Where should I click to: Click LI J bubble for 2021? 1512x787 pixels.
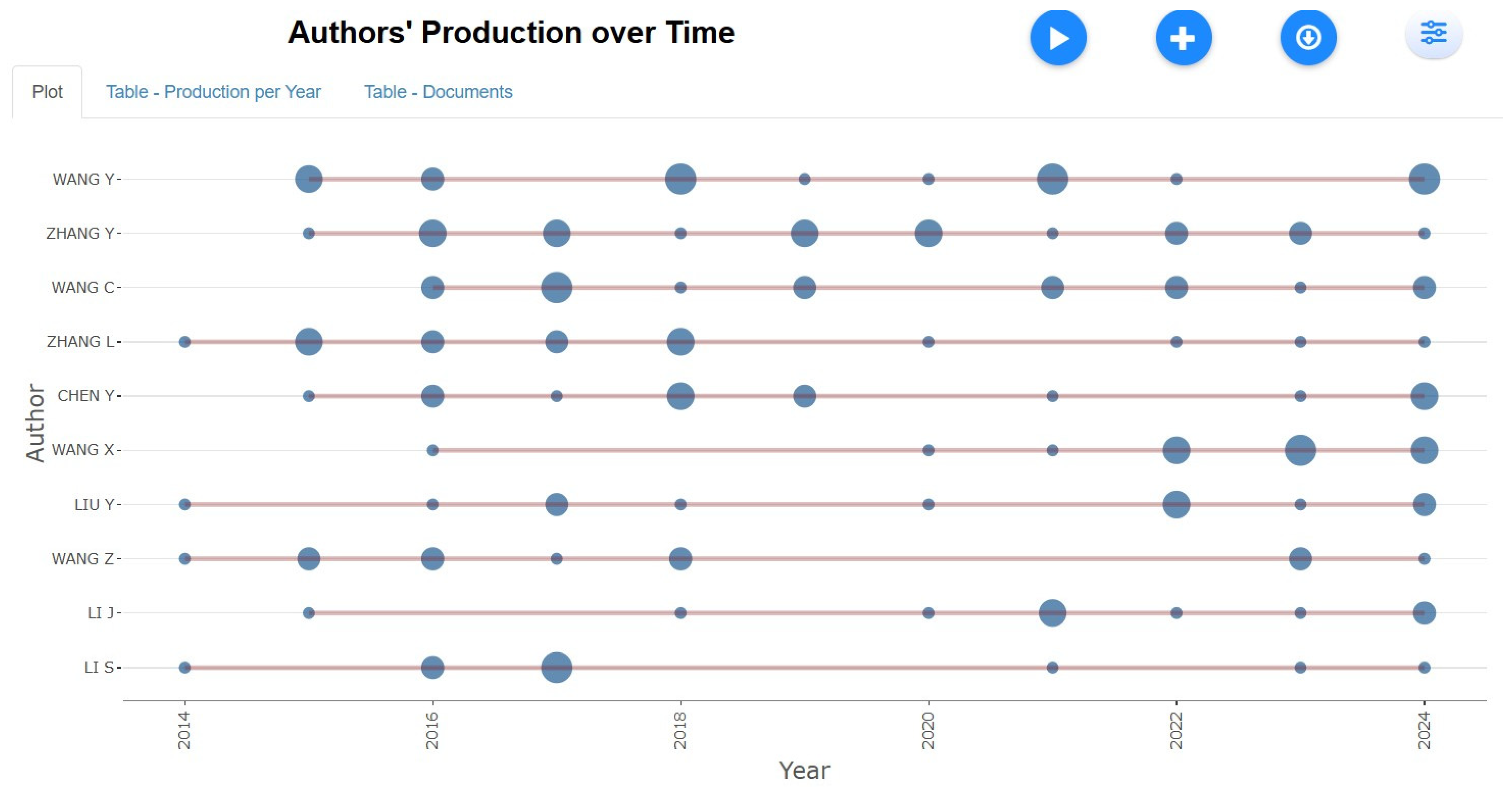point(1052,613)
